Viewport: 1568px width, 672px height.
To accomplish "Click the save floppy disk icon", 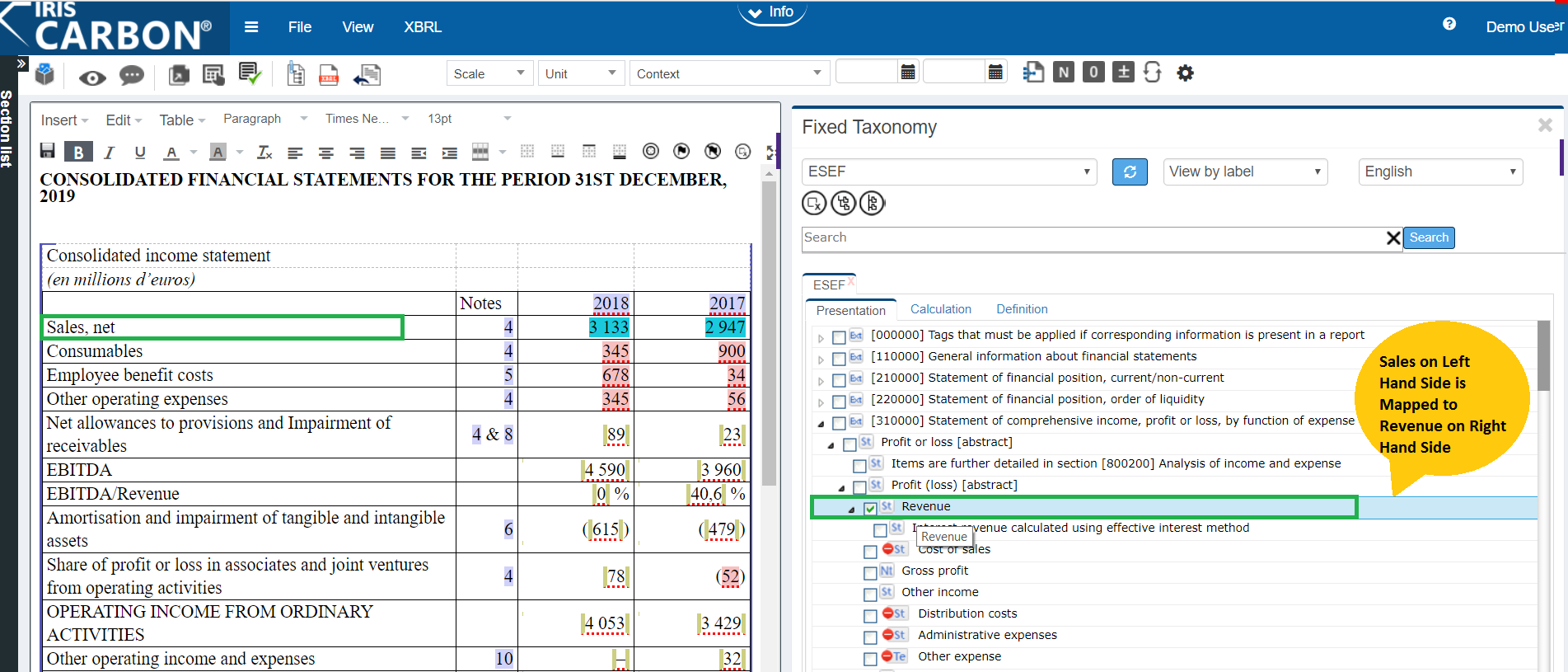I will (x=48, y=151).
